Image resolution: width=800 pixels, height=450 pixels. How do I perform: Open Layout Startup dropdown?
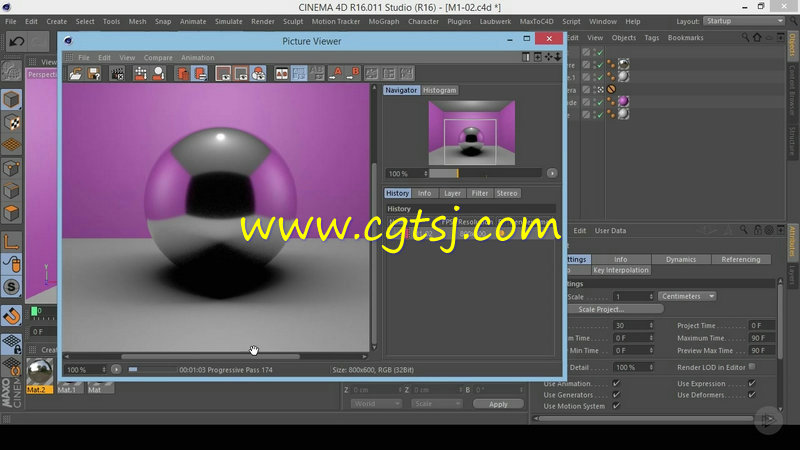743,21
